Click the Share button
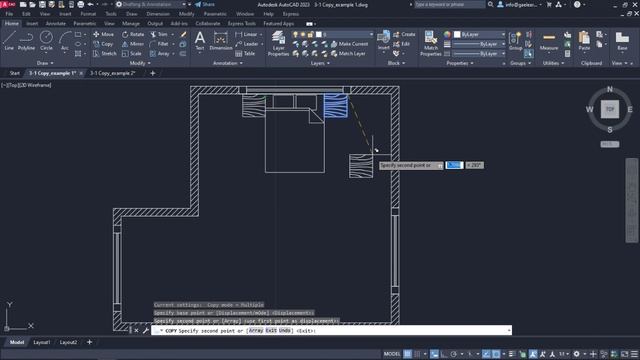640x360 pixels. point(204,4)
